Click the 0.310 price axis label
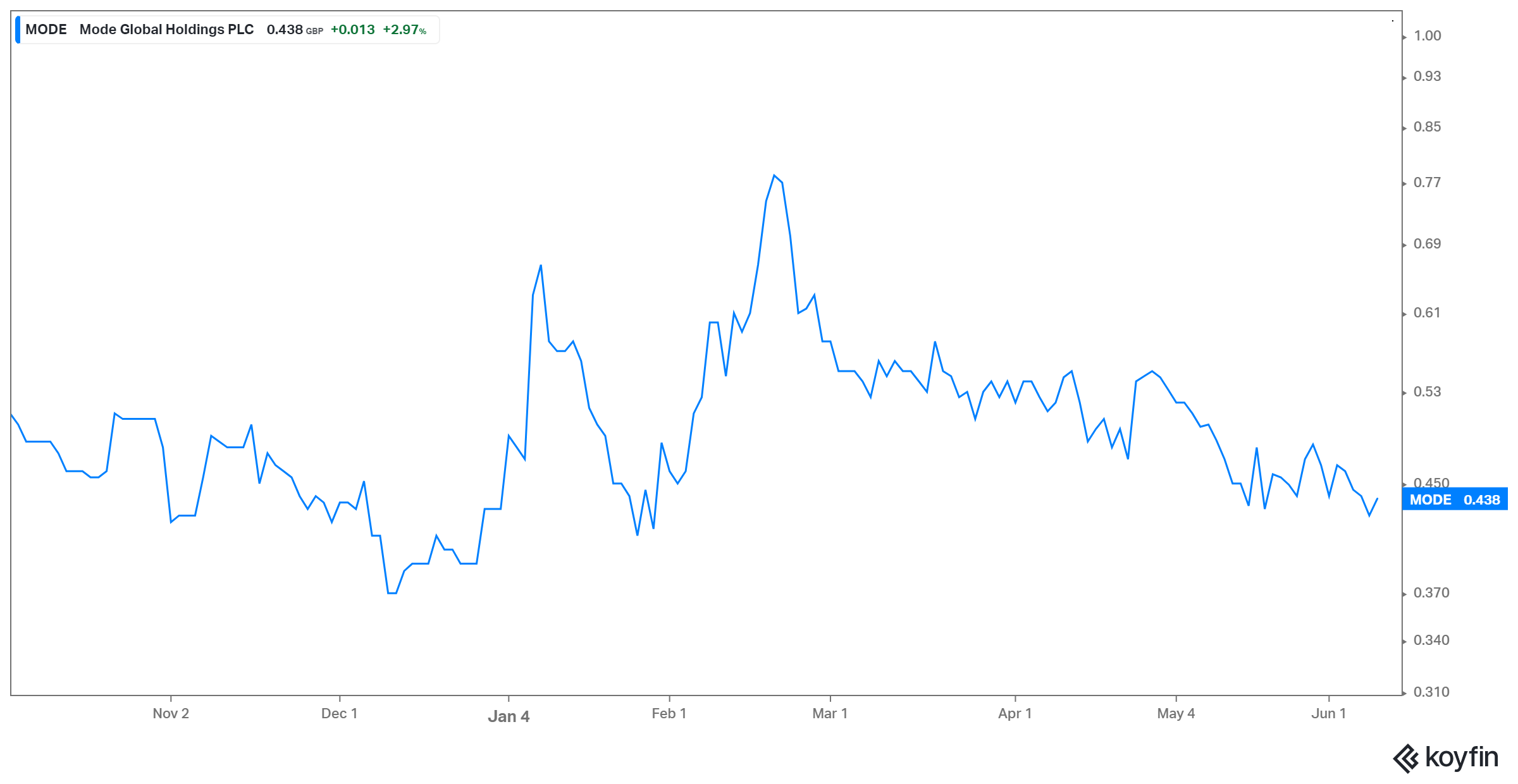This screenshot has height=784, width=1518. click(x=1431, y=692)
